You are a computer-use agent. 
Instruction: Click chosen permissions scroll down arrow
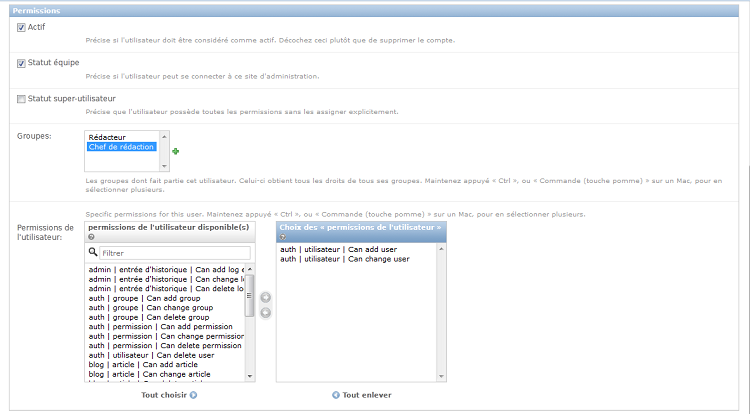[x=441, y=376]
